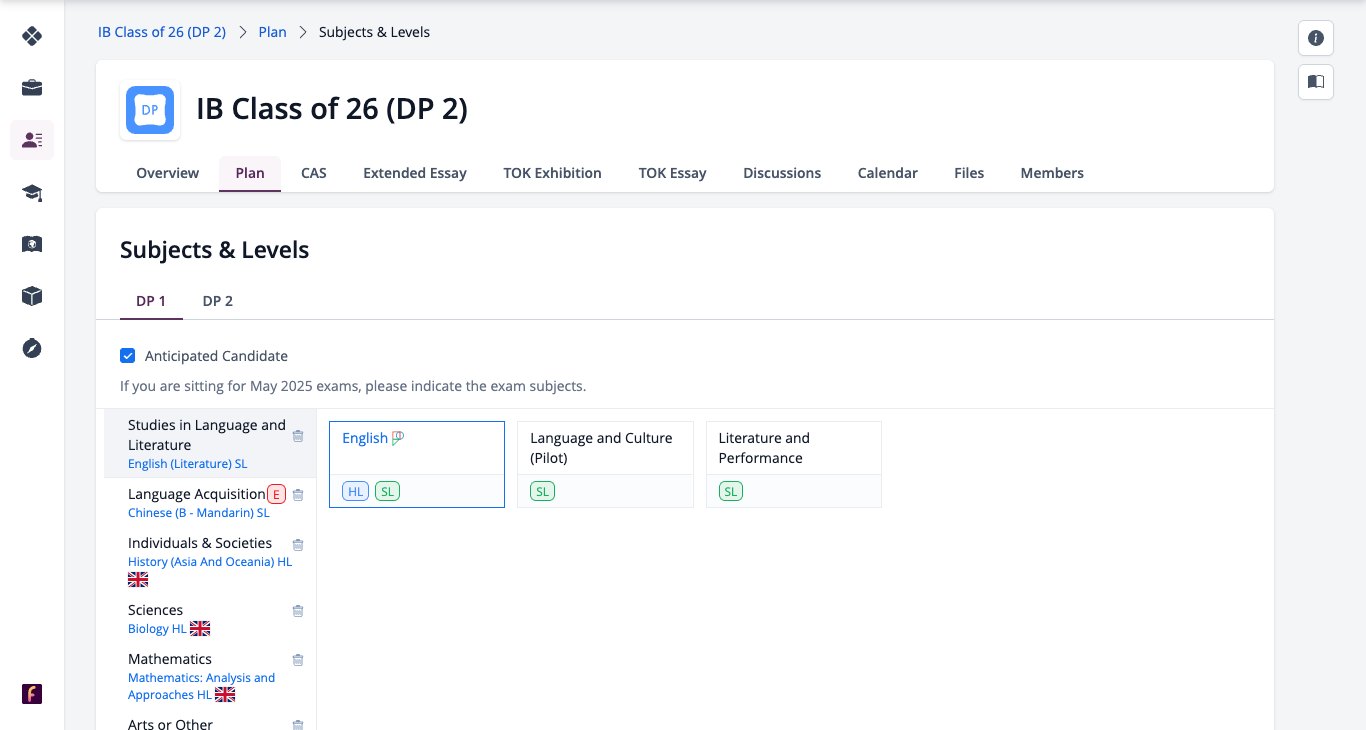Remove Mathematics subject using trash icon
The width and height of the screenshot is (1366, 730).
point(298,660)
